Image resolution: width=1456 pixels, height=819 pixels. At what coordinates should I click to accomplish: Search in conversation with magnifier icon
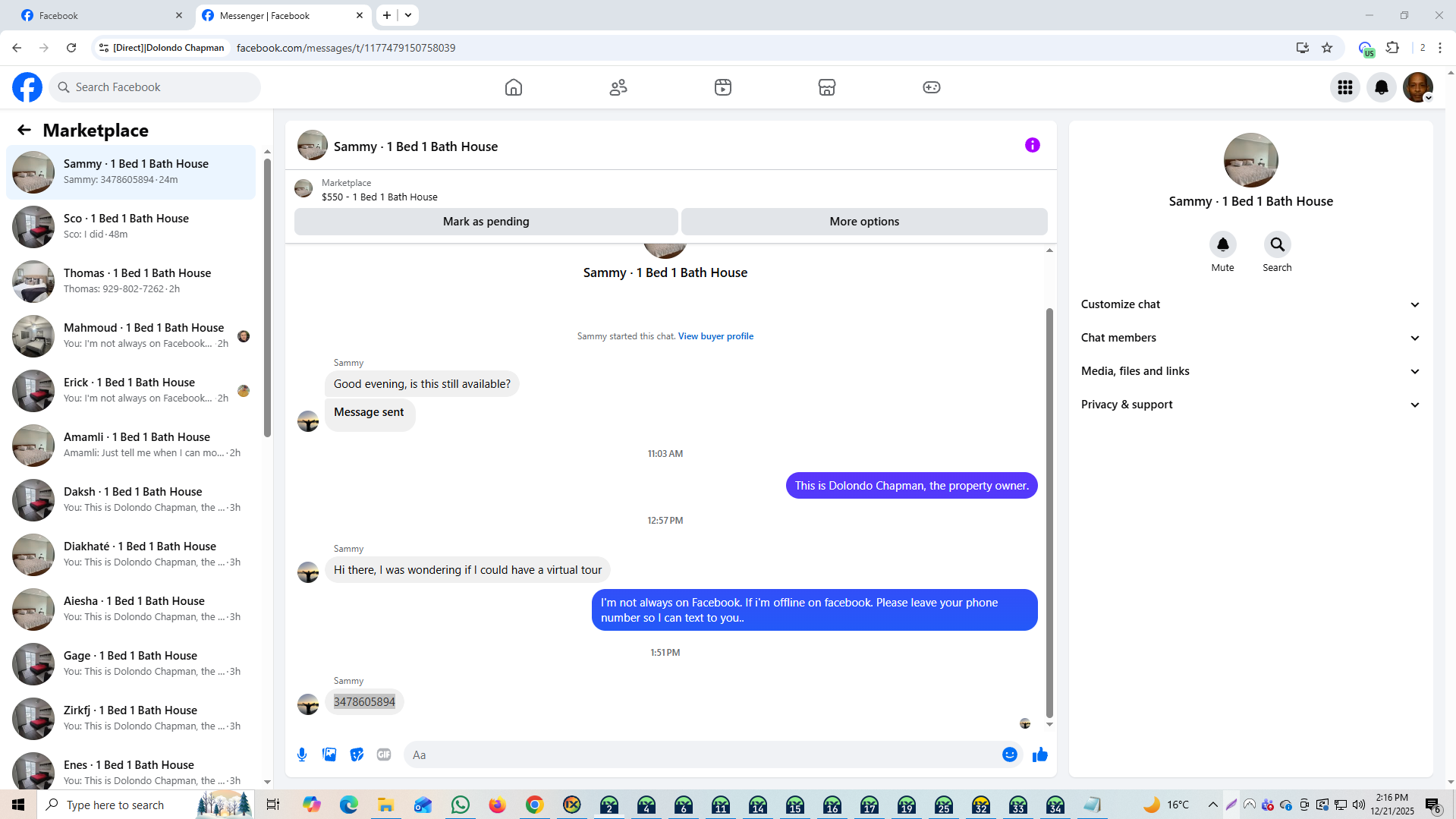(1278, 244)
